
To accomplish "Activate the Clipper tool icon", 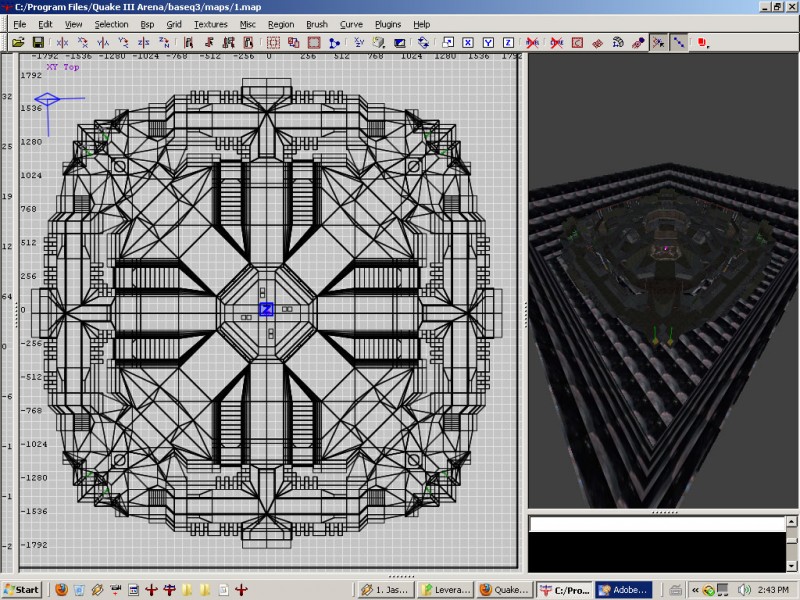I will pos(334,42).
